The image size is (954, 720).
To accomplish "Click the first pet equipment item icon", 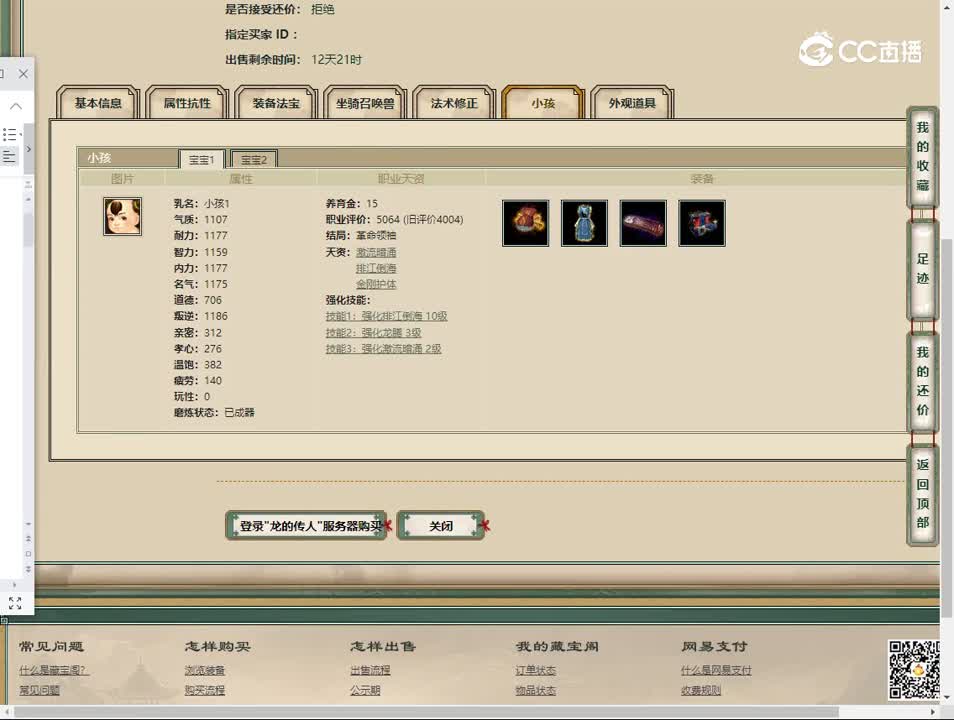I will pyautogui.click(x=525, y=222).
